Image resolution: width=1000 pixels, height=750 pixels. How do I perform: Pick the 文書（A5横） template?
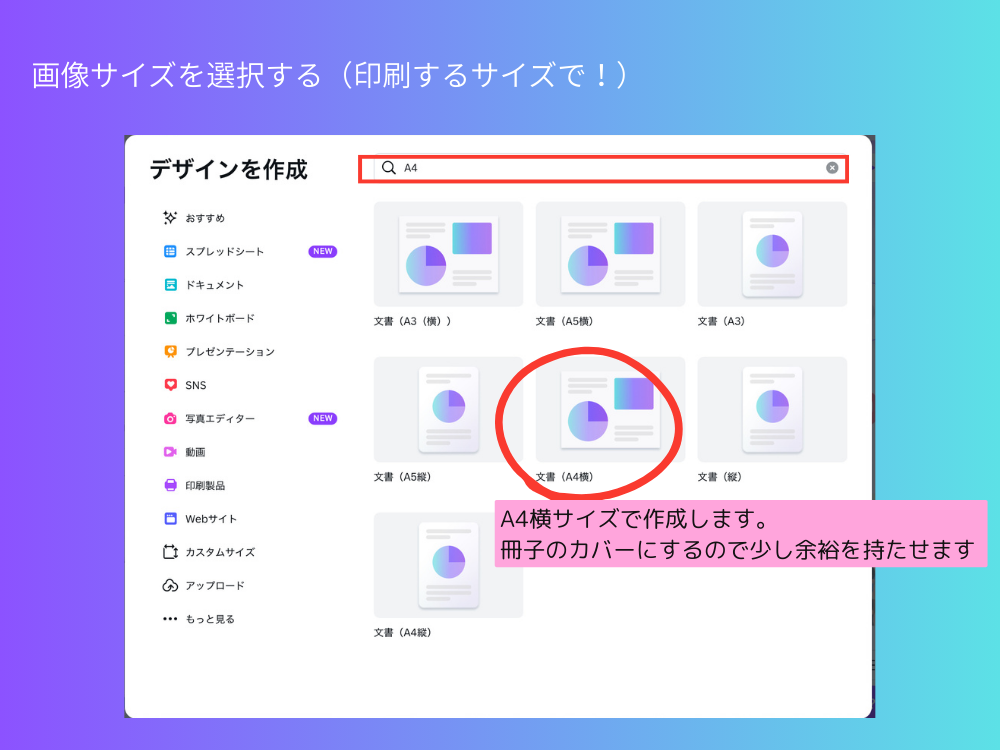coord(610,255)
